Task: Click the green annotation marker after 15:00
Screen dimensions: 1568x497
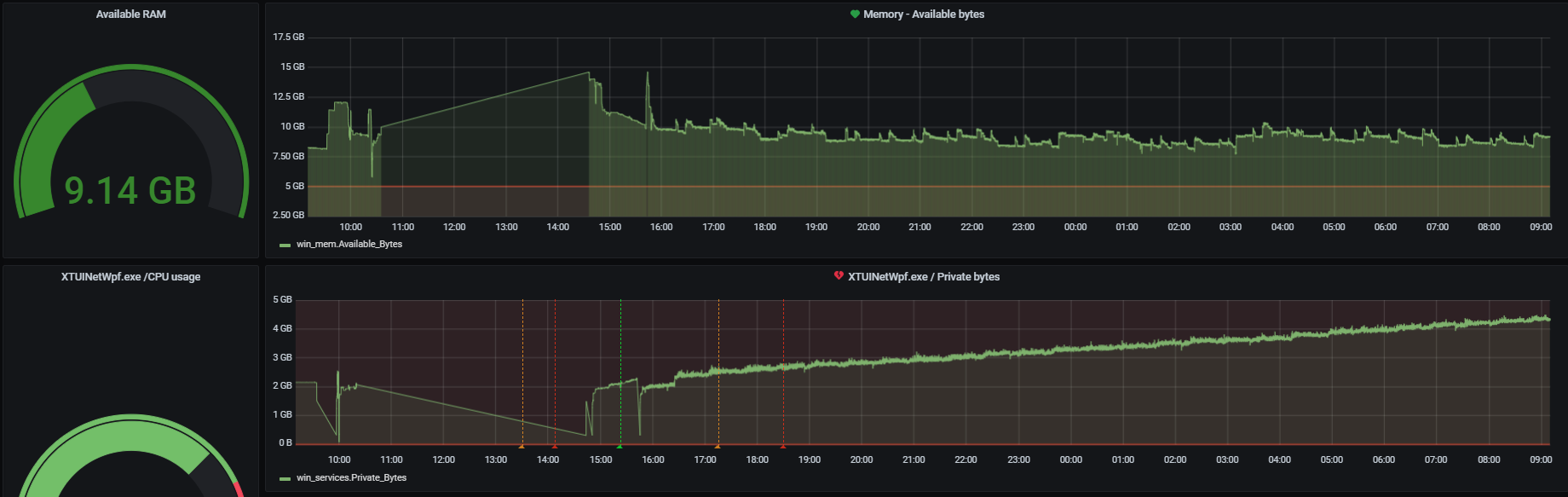Action: coord(620,446)
